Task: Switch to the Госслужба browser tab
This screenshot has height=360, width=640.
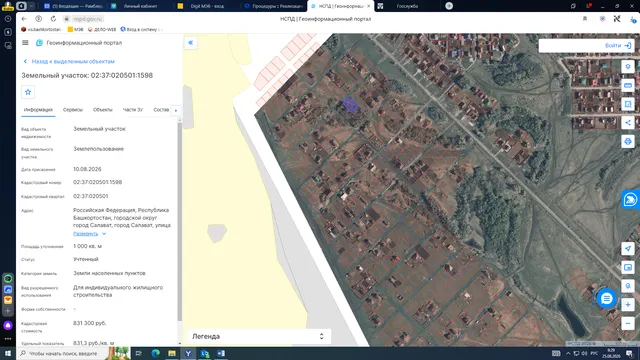Action: 407,6
